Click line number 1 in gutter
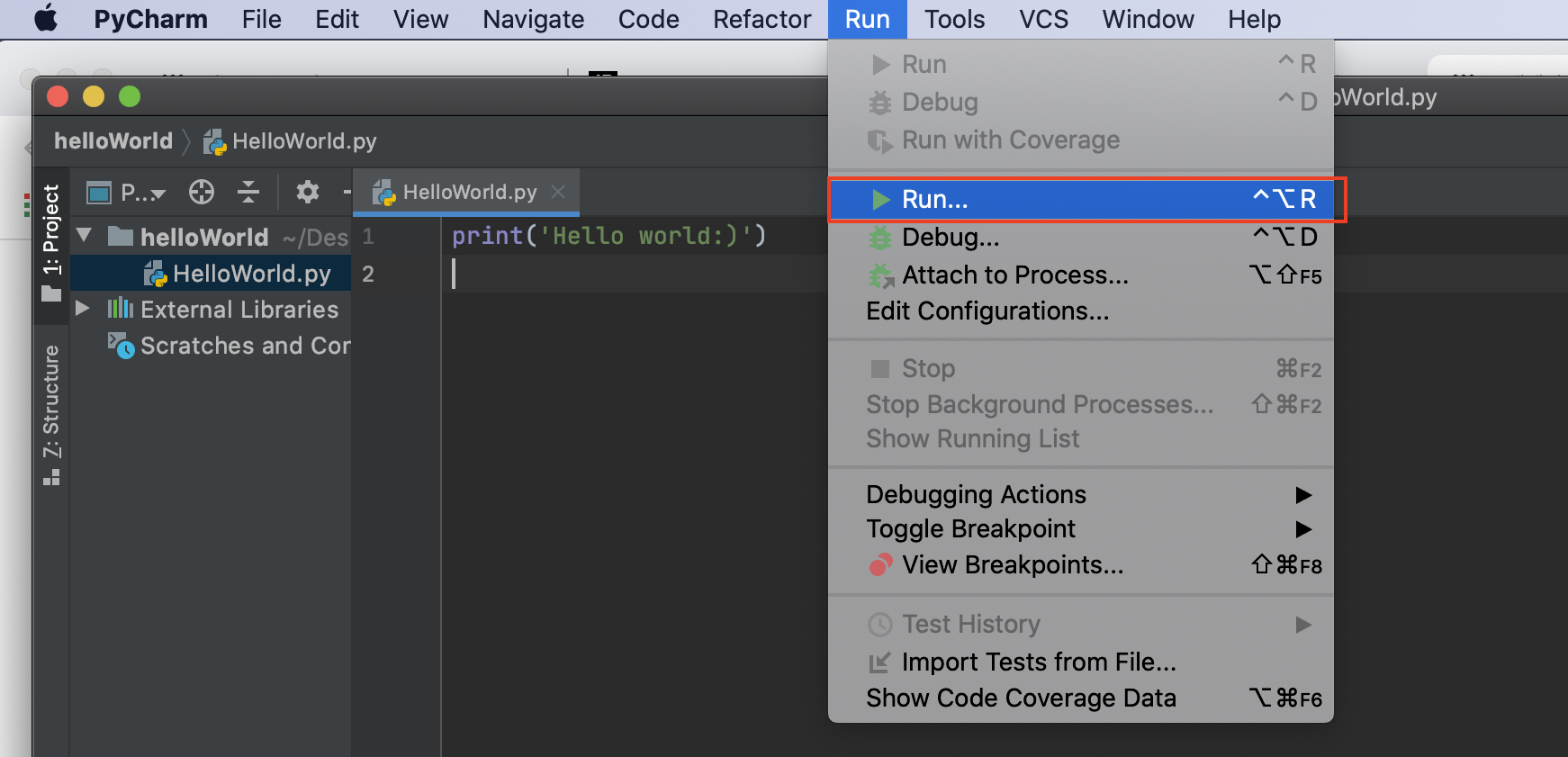 368,236
